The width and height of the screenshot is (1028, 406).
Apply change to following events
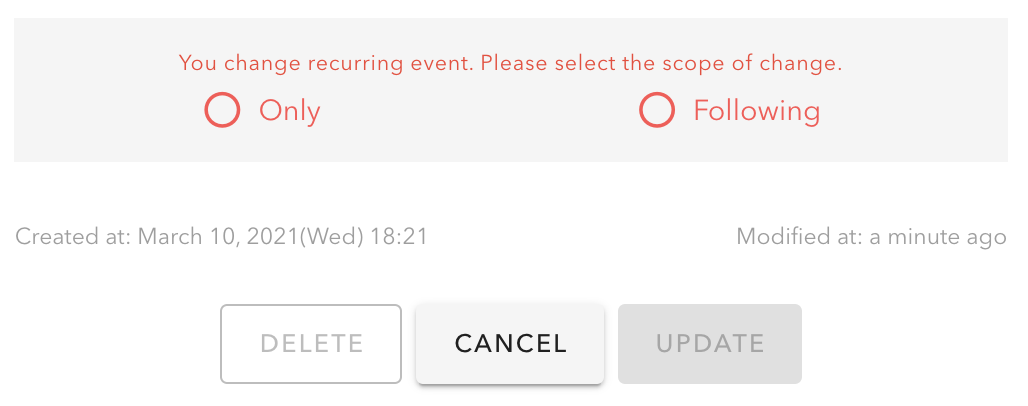[x=657, y=110]
